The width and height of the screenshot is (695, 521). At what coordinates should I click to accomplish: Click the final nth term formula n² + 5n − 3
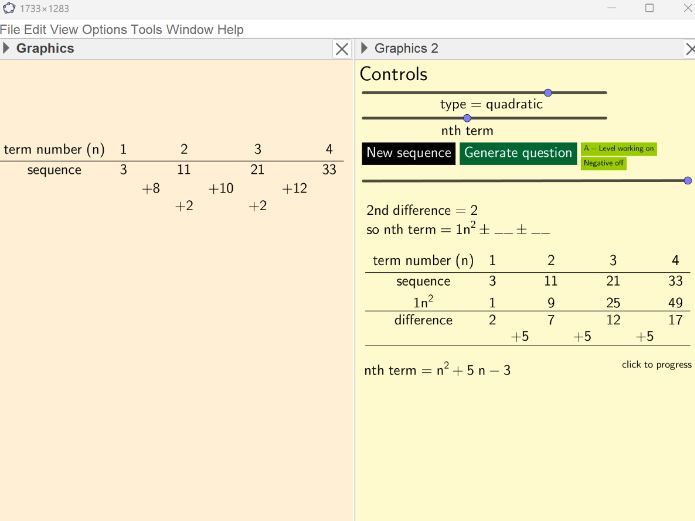437,370
